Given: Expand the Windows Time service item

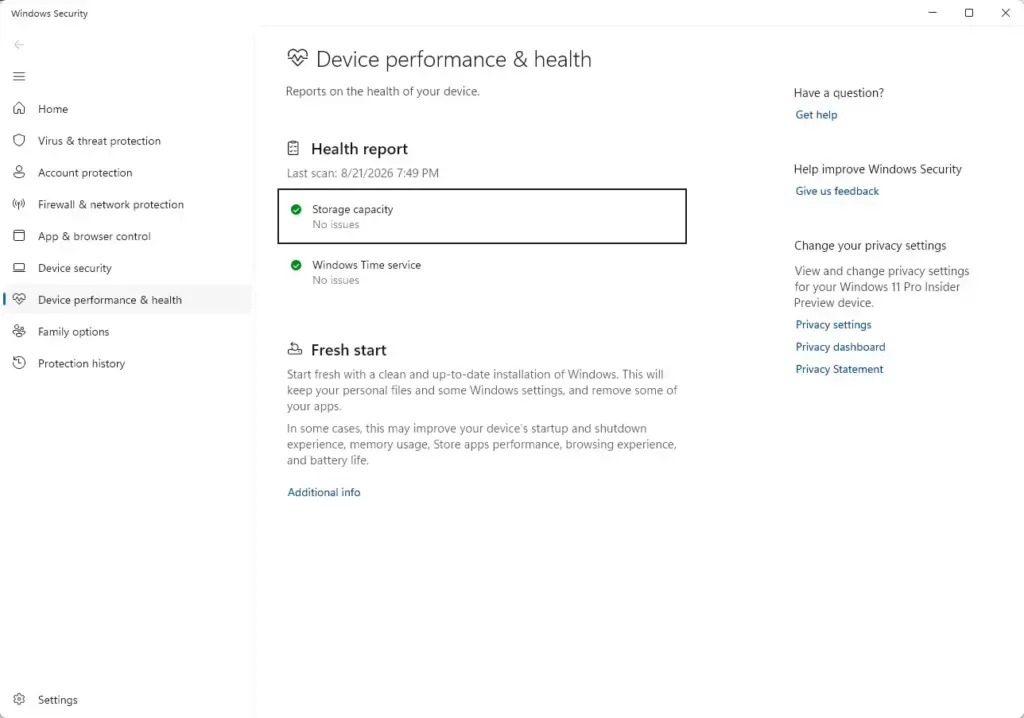Looking at the screenshot, I should coord(482,272).
